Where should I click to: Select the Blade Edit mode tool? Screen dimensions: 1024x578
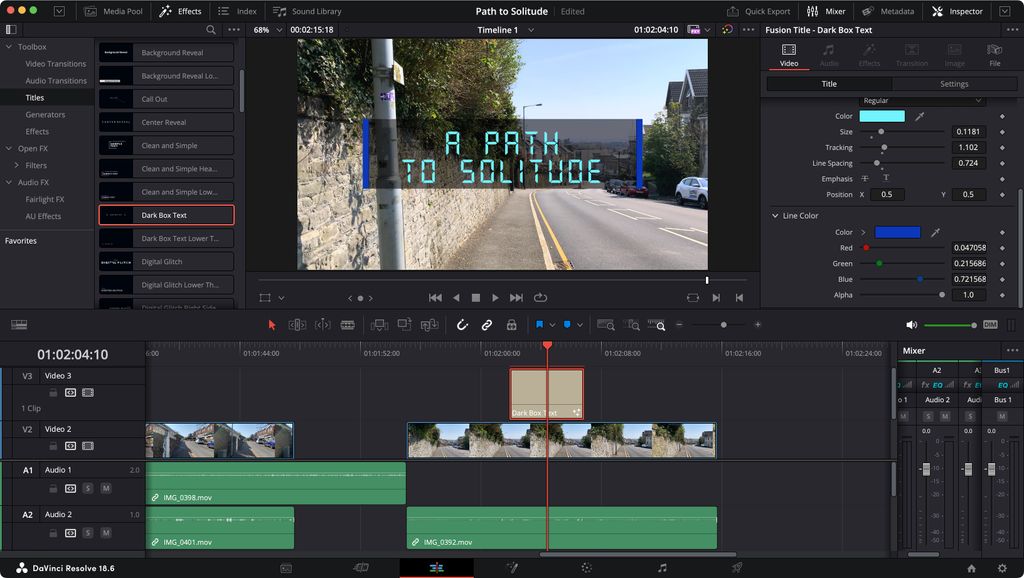347,324
